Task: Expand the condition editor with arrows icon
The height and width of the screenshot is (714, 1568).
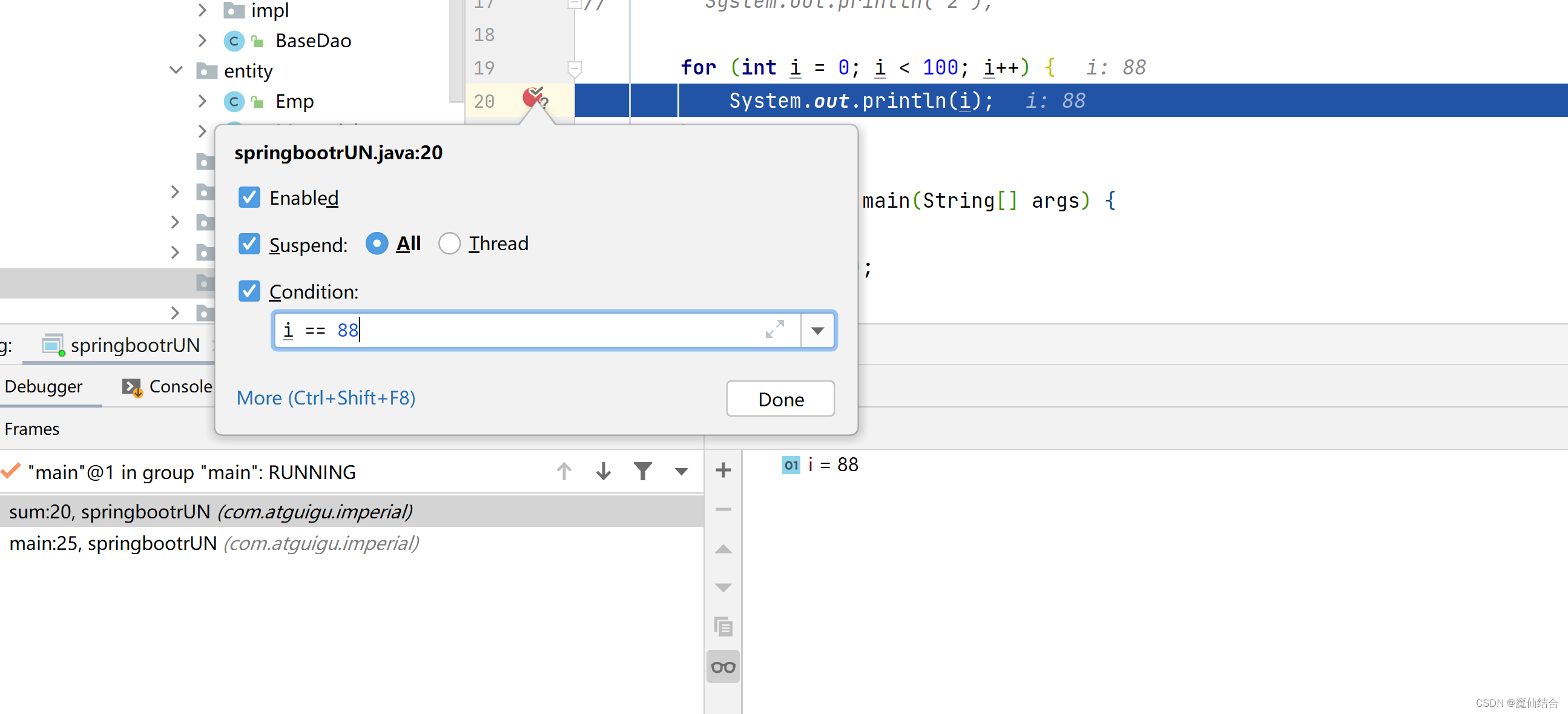Action: click(x=775, y=329)
